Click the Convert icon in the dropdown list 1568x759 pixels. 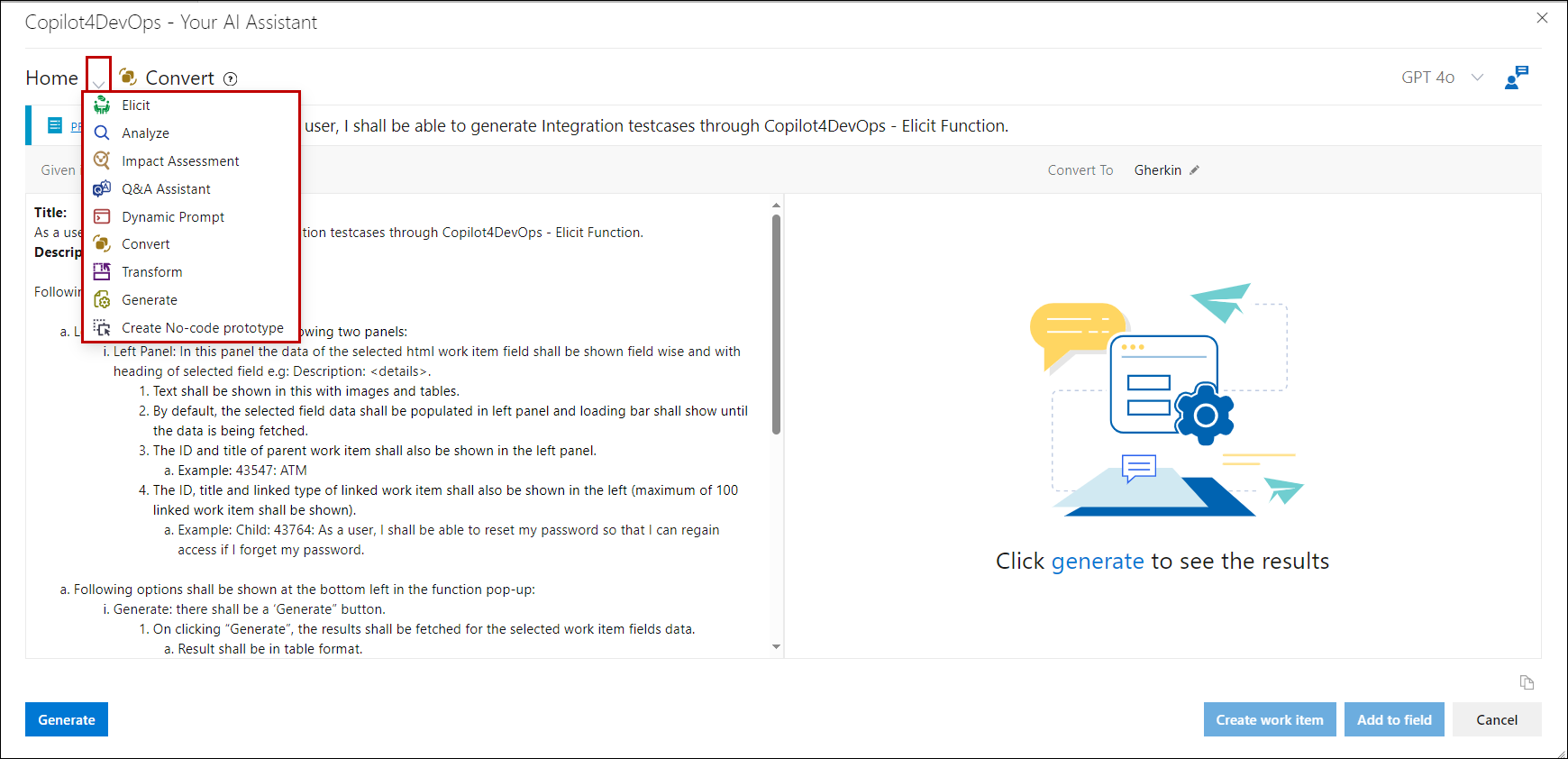pos(102,244)
